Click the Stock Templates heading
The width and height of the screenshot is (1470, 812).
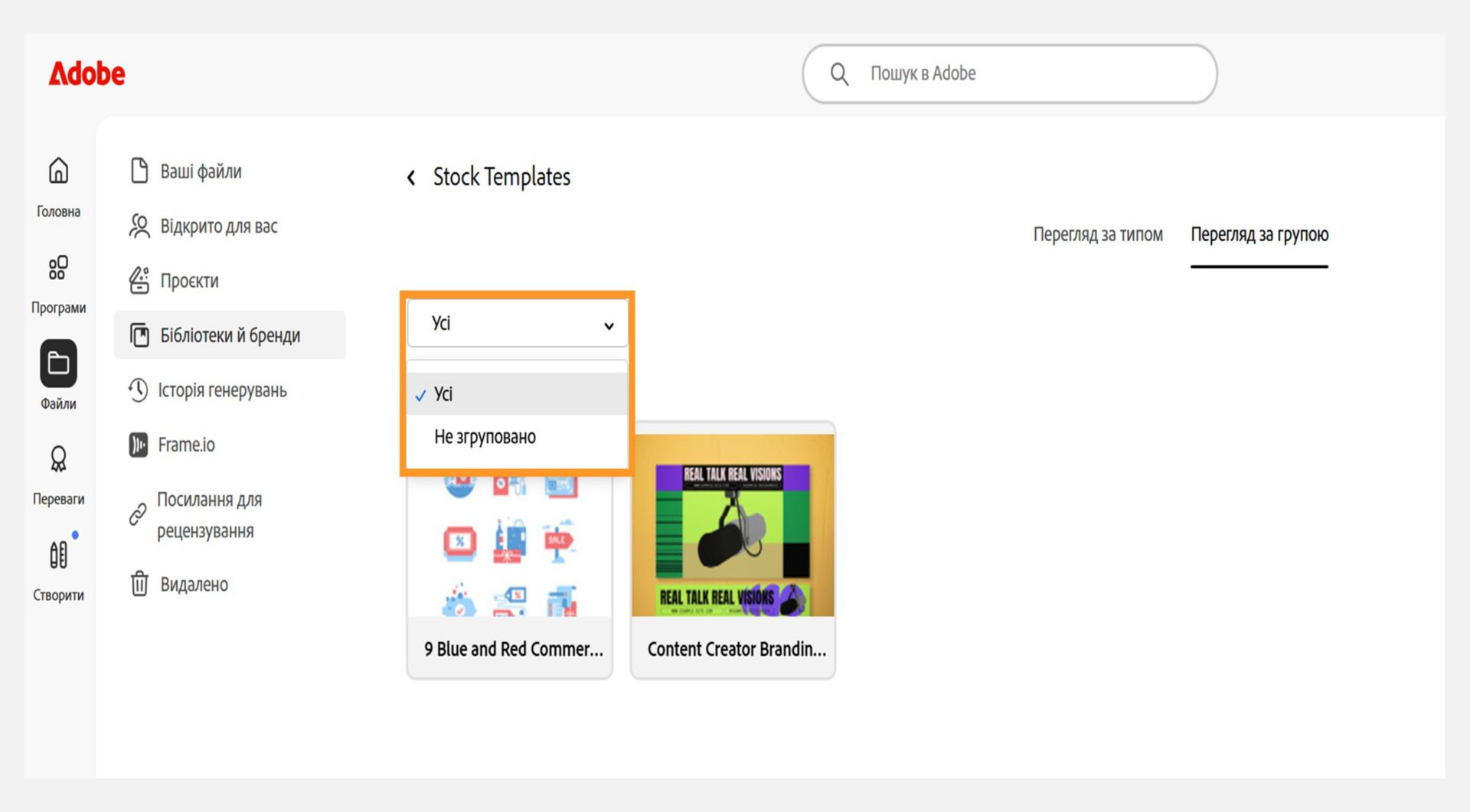tap(501, 177)
